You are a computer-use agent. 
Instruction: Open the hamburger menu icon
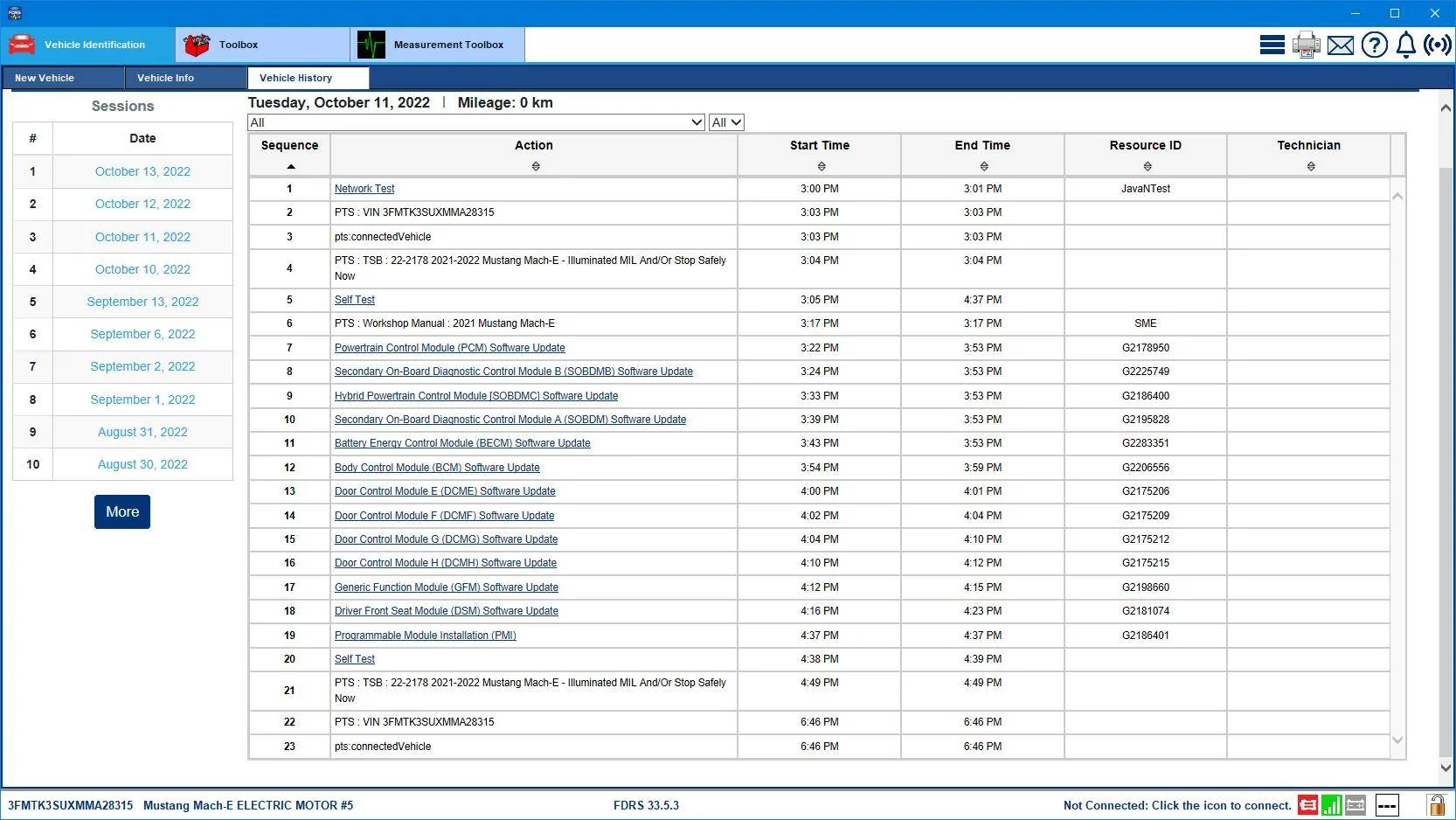[x=1272, y=45]
